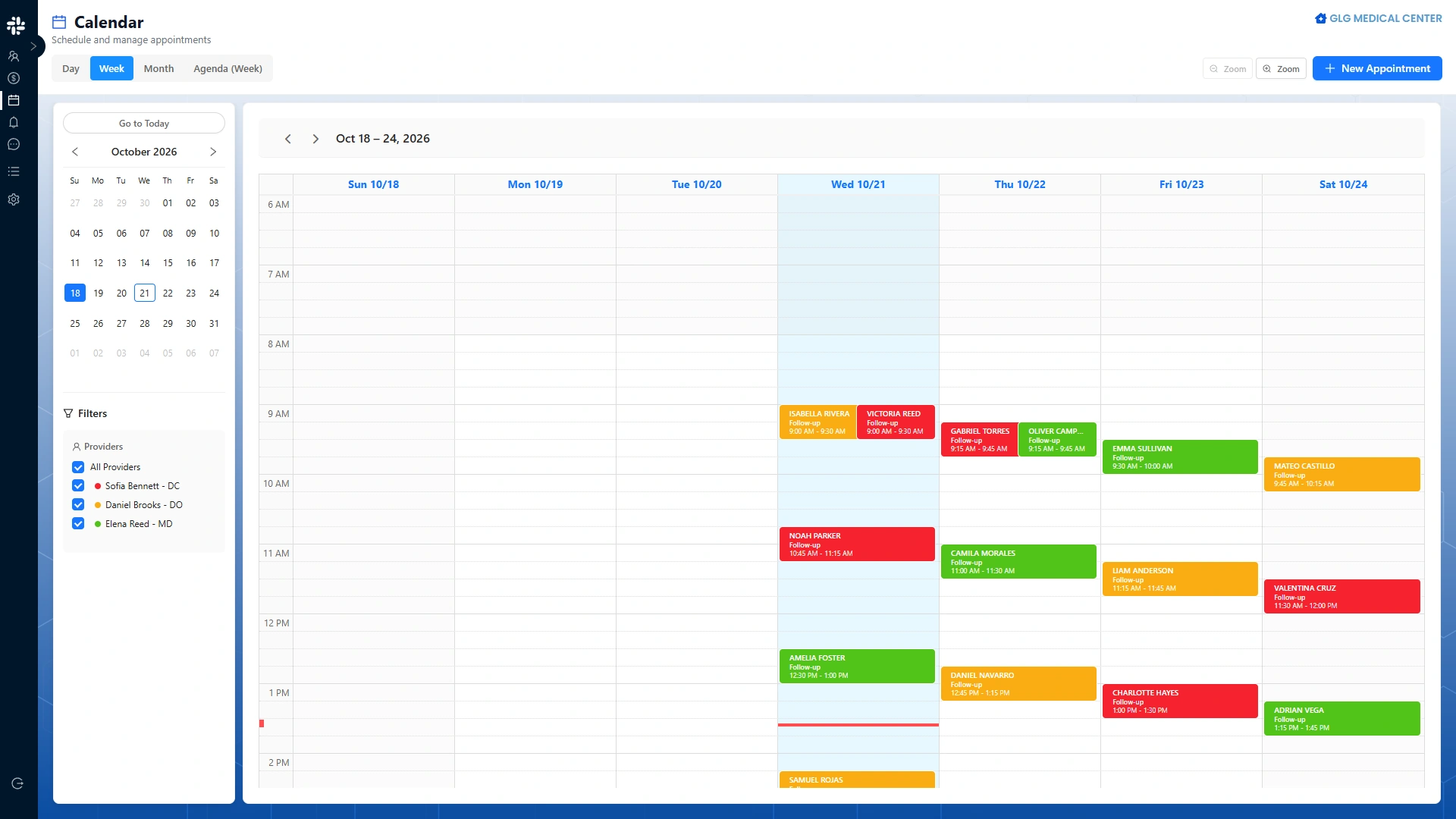Open the Samuel Rojas appointment

click(857, 780)
